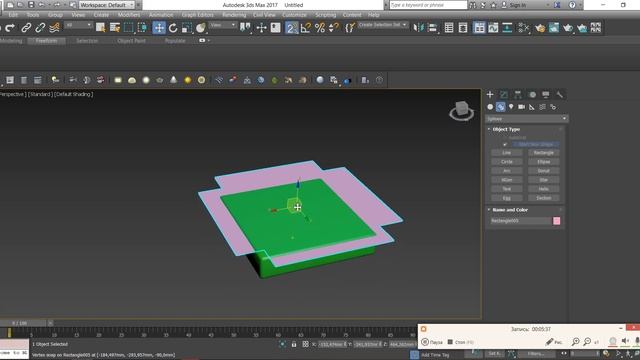Open the selection filter All dropdown
Viewport: 640px width, 360px height.
pos(78,25)
